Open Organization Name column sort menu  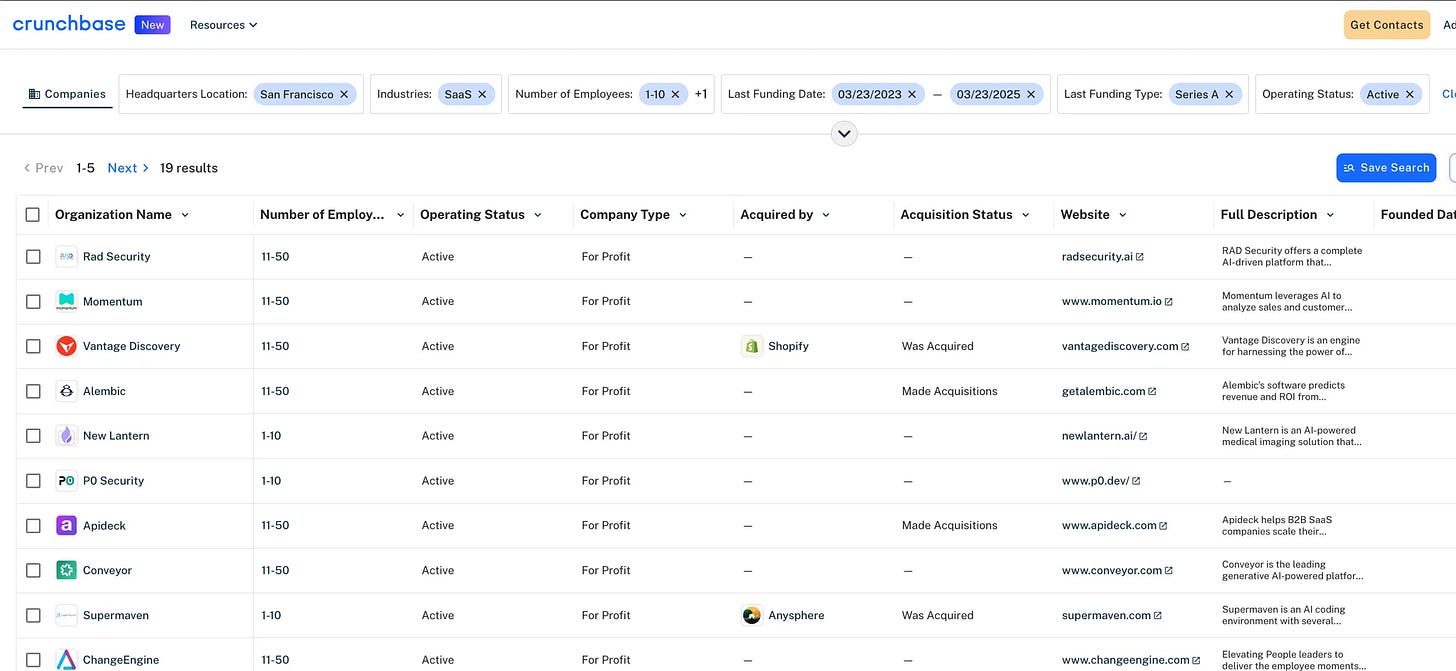coord(185,215)
